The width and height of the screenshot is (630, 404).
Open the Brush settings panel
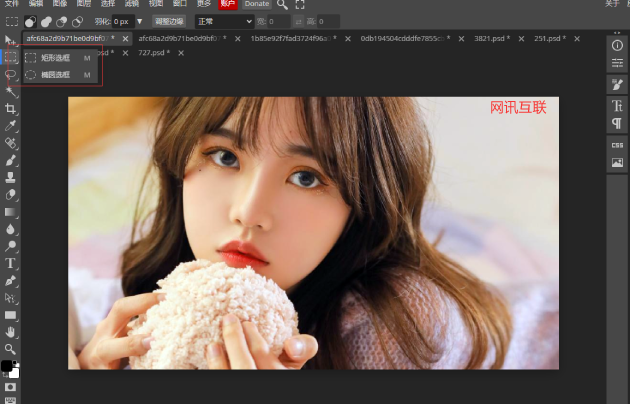coord(617,85)
